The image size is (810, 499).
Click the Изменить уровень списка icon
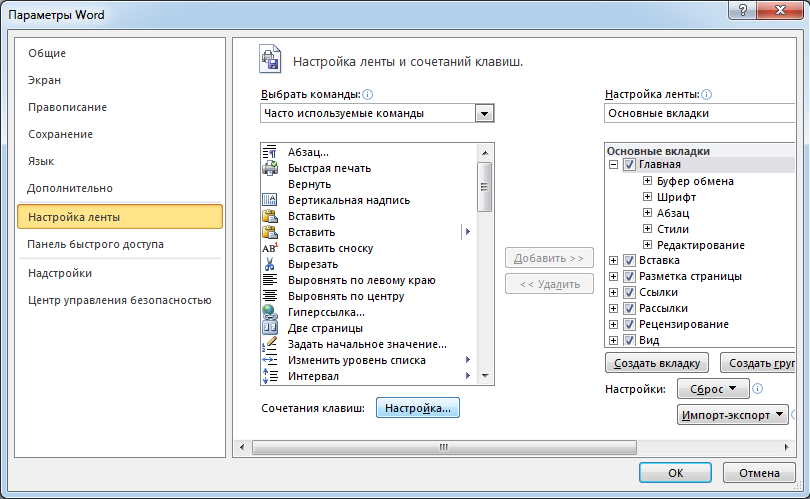click(x=270, y=360)
